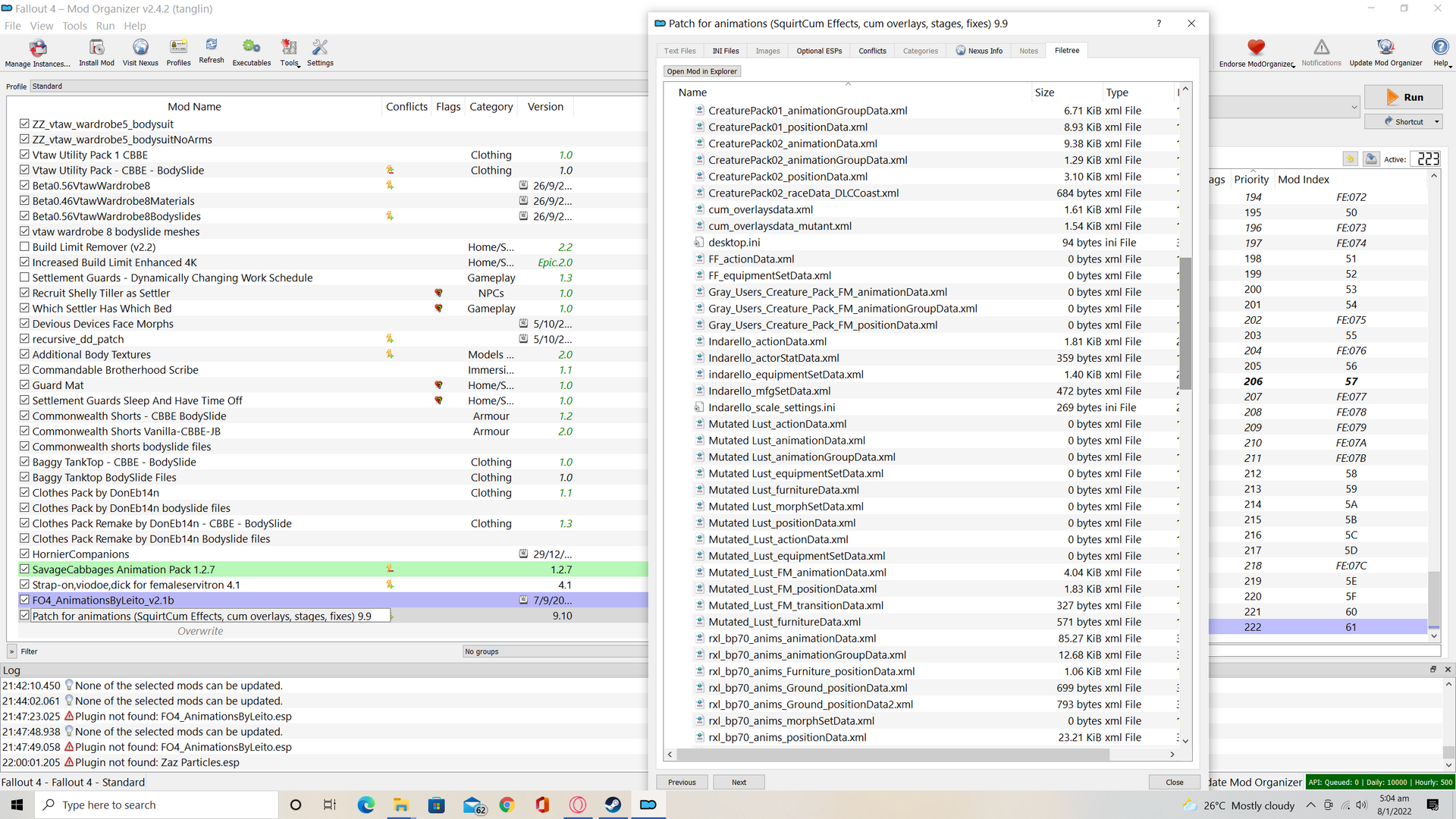The height and width of the screenshot is (819, 1456).
Task: Sort mods by Version column header
Action: [x=545, y=107]
